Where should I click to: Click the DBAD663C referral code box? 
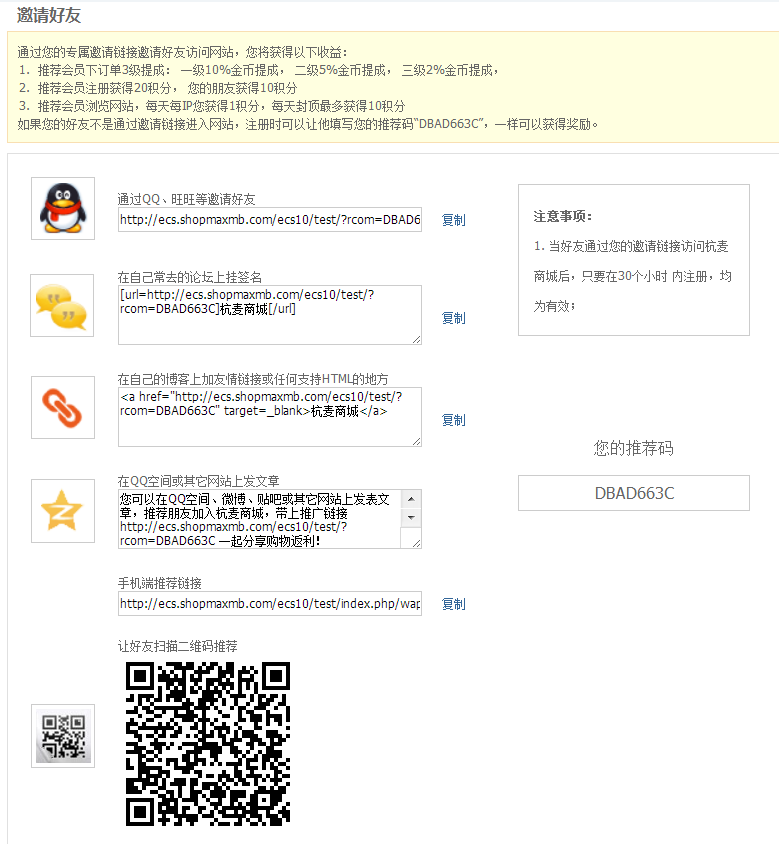pos(634,493)
